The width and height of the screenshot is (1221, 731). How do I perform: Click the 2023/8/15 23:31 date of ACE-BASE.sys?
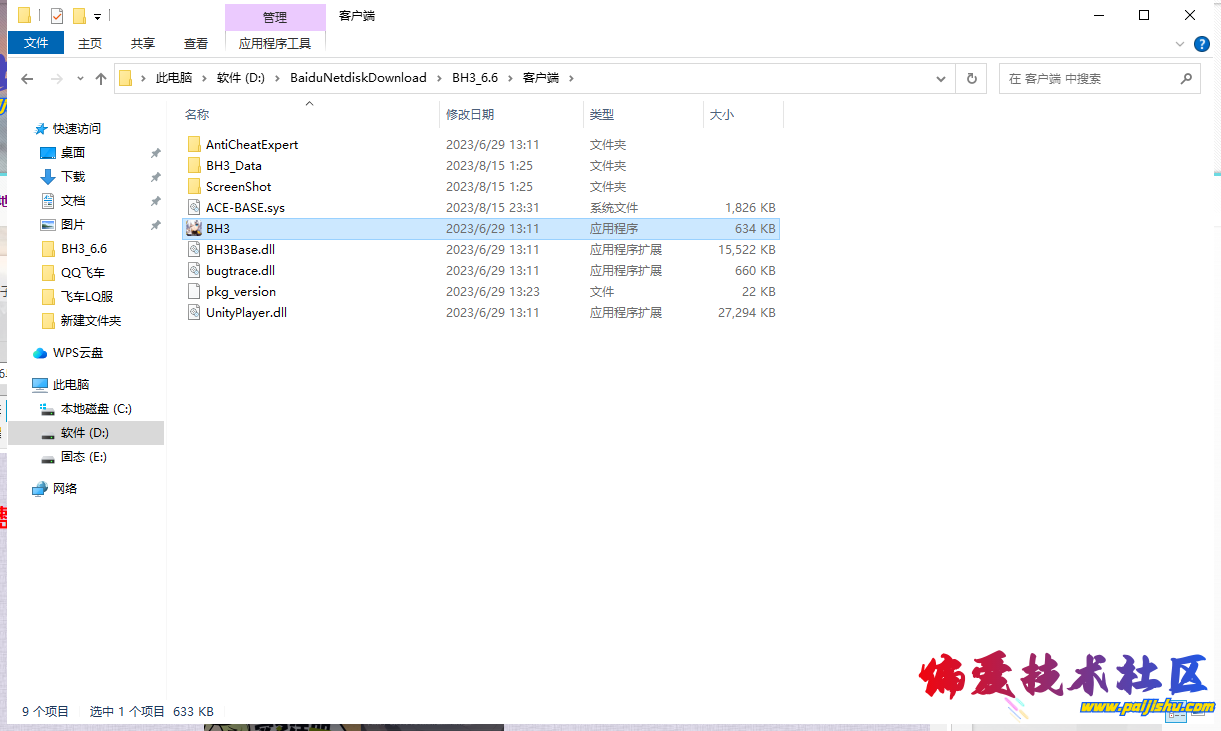[493, 208]
